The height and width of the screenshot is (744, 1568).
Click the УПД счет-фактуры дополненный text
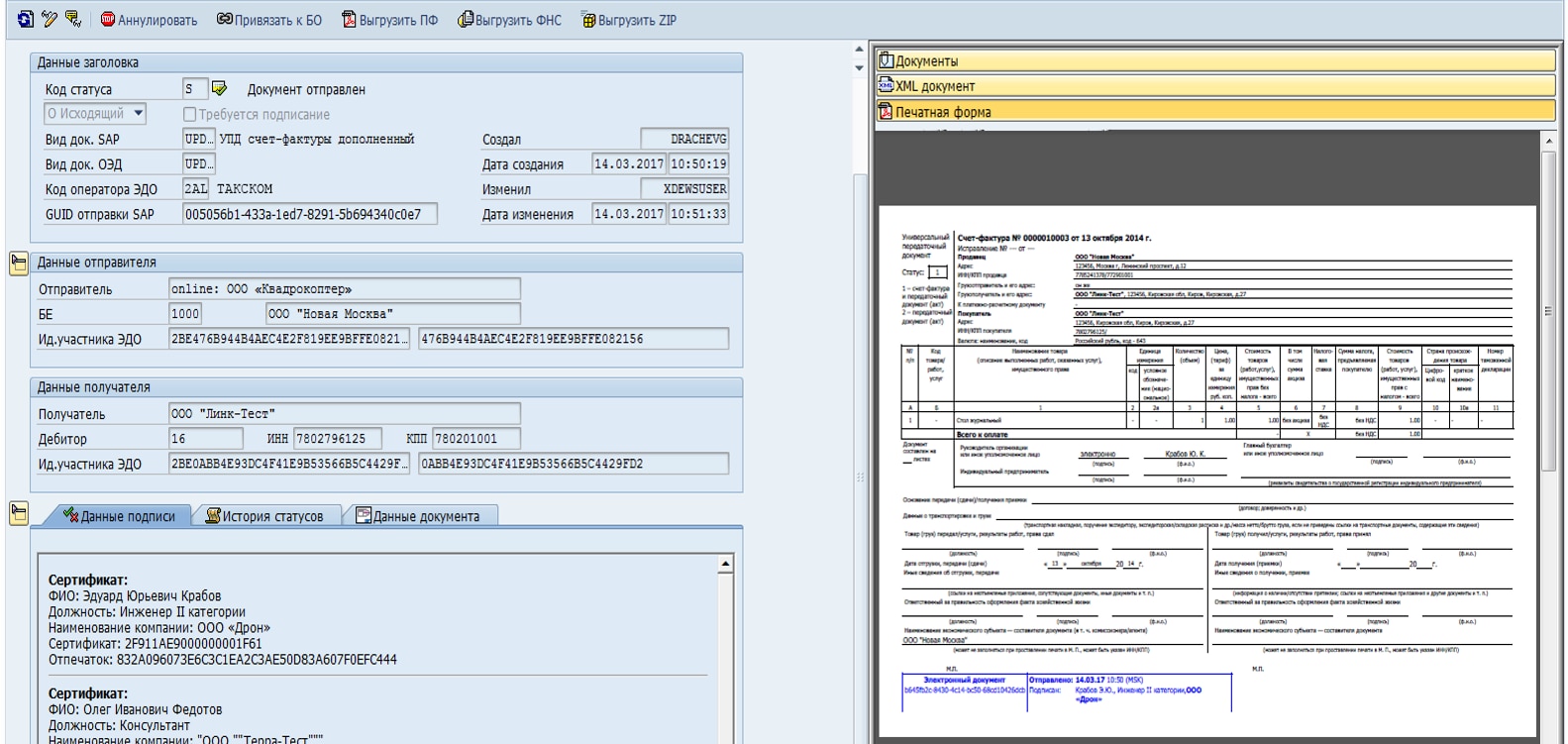click(317, 139)
